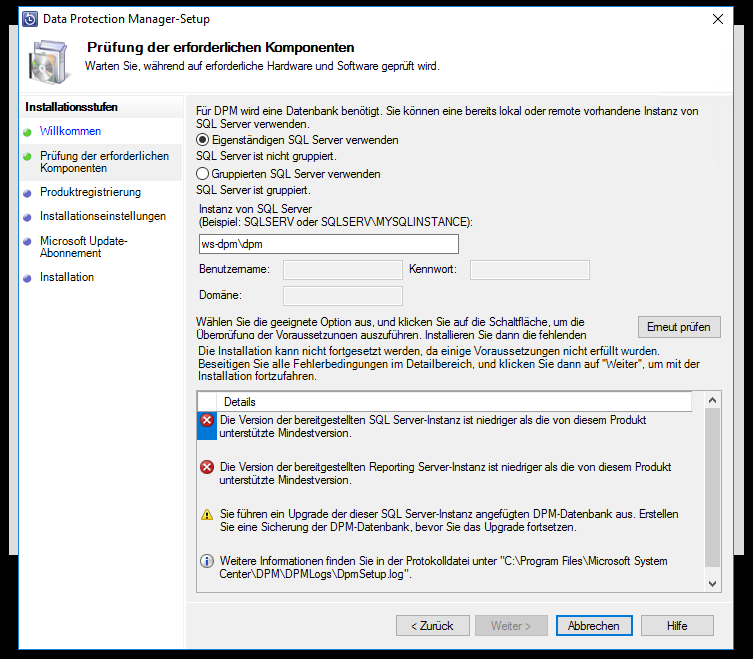Click the details list scroll up arrow
753x659 pixels.
pos(713,400)
